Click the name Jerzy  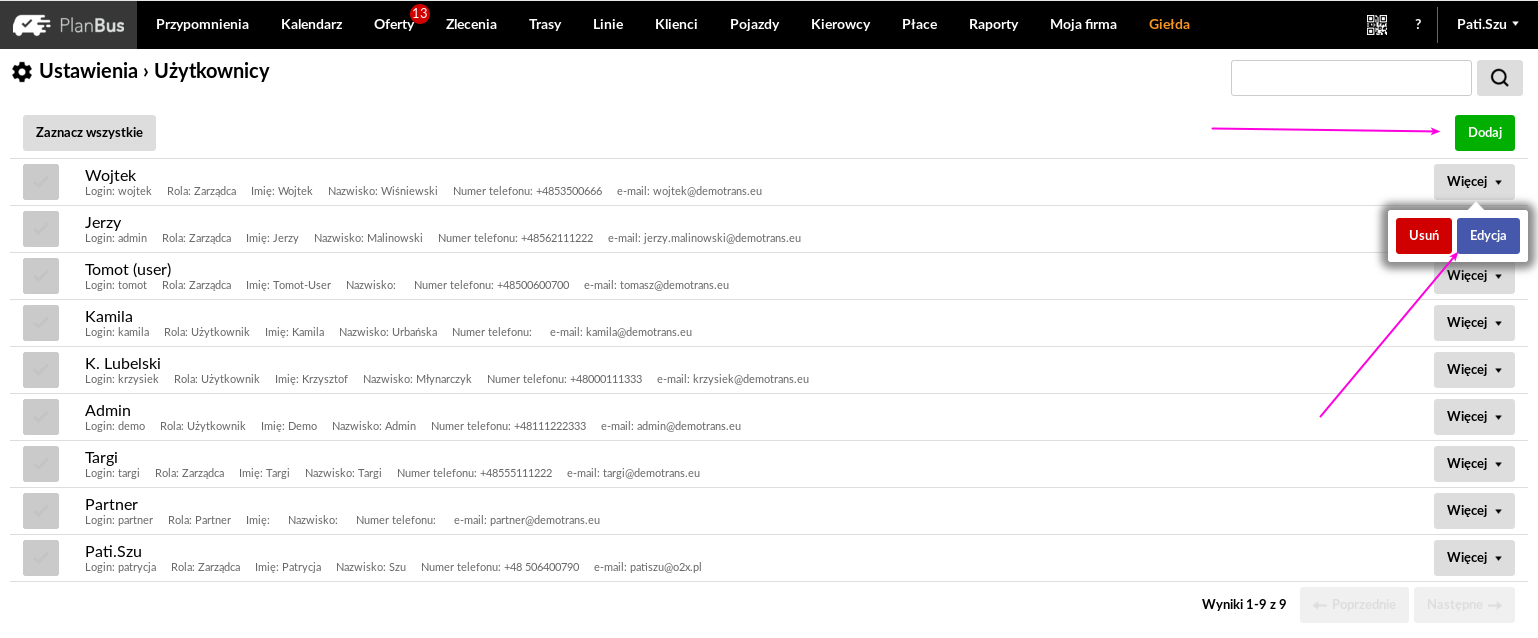103,223
